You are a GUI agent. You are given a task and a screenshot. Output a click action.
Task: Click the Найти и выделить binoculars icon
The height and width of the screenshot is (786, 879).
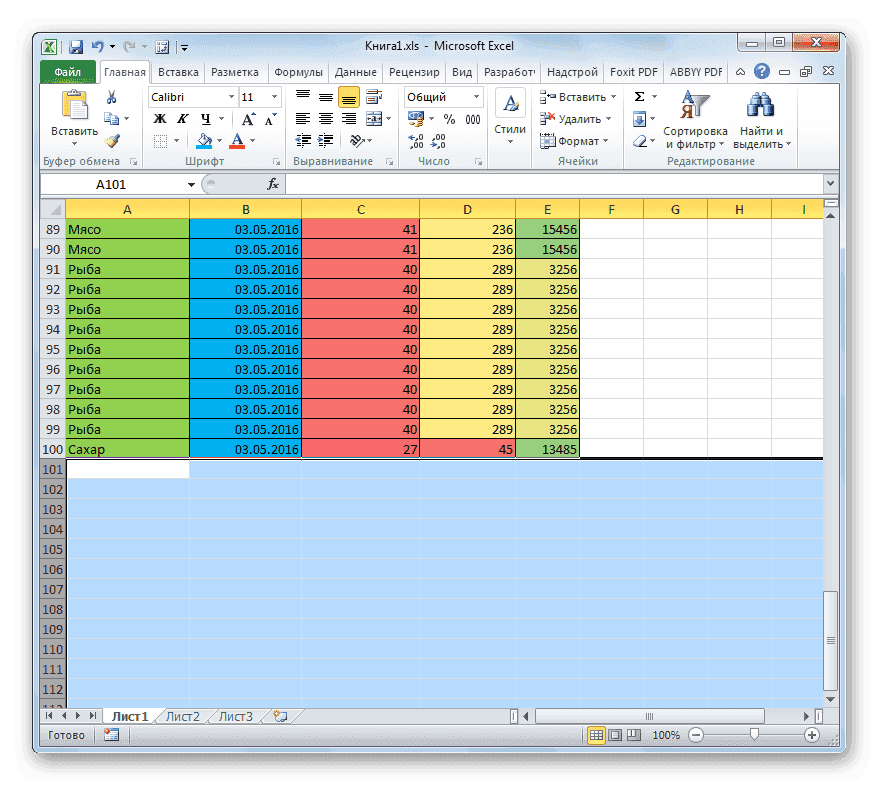(x=760, y=106)
